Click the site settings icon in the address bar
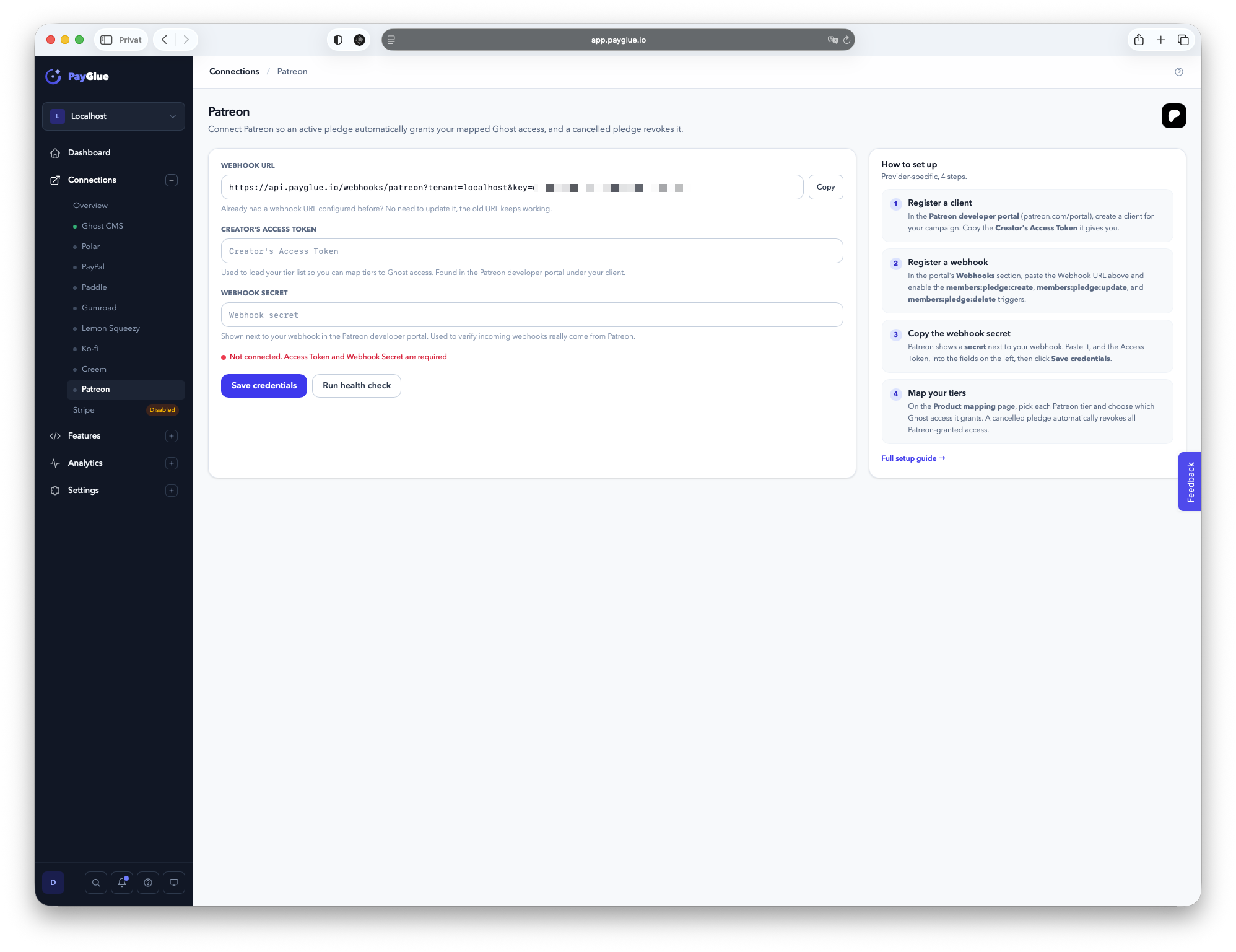The width and height of the screenshot is (1236, 952). point(391,40)
